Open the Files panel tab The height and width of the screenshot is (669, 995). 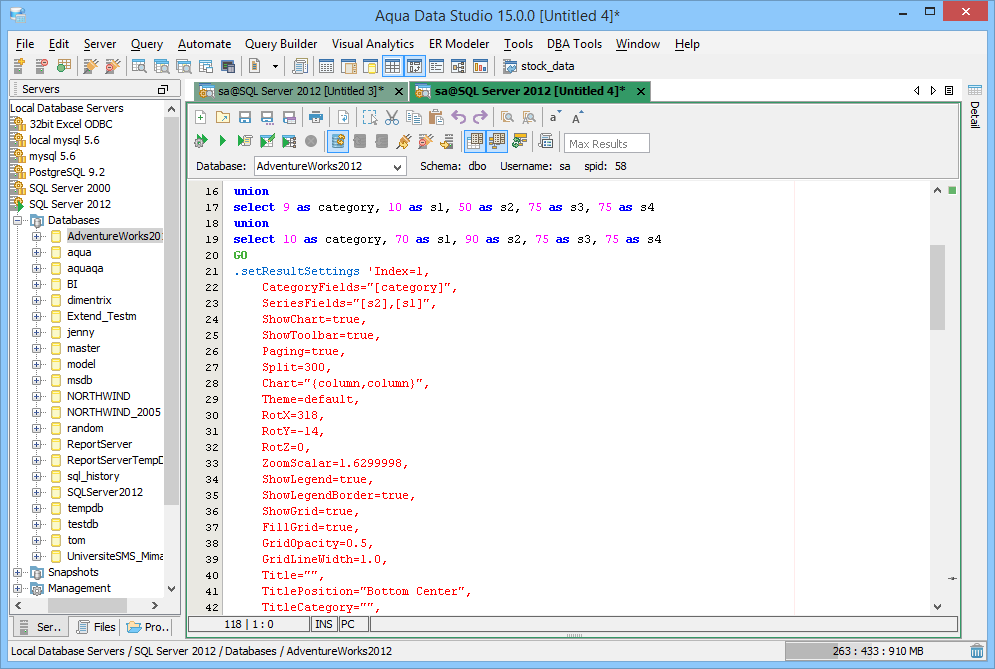click(x=96, y=627)
